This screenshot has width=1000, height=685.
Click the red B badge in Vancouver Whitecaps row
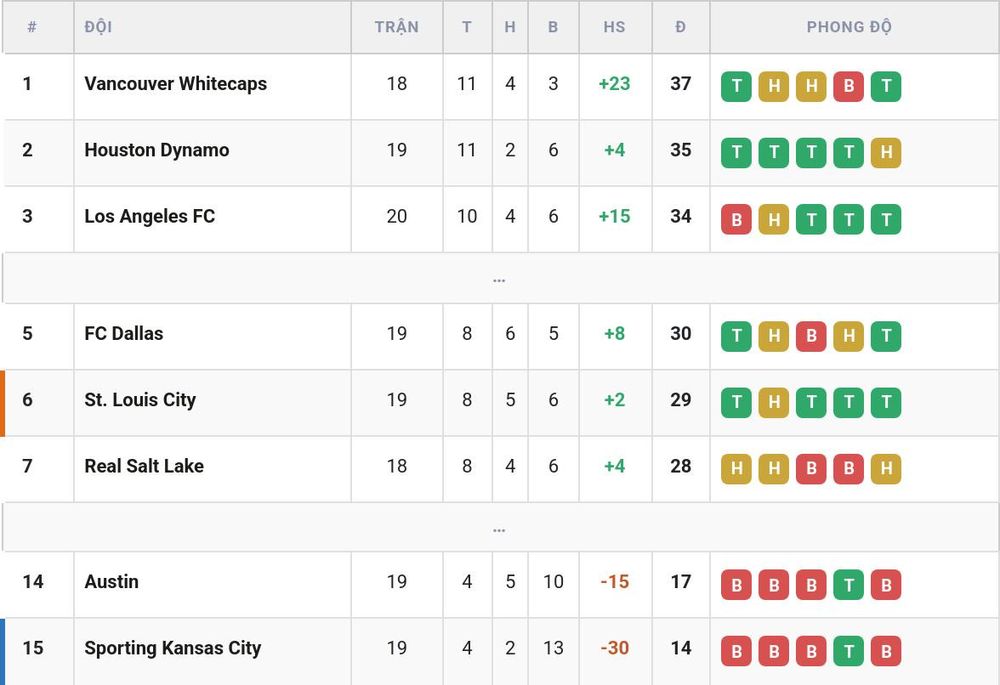848,86
